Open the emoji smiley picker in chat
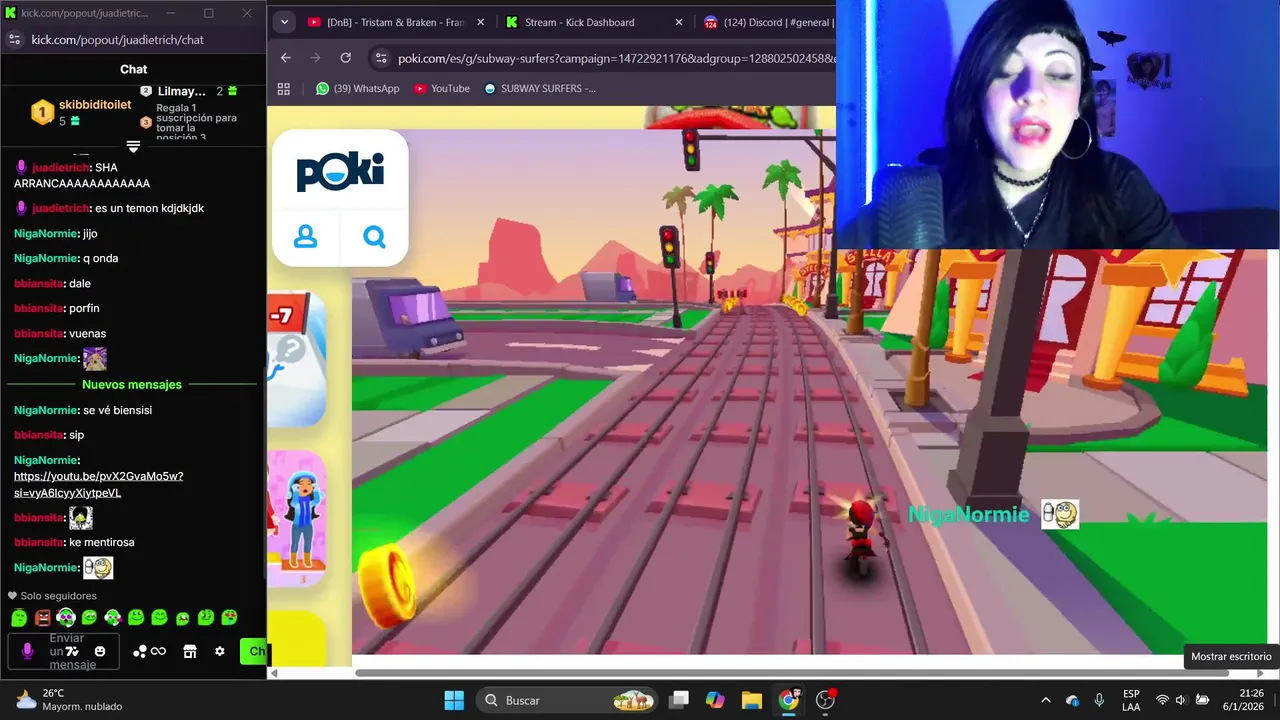 100,651
